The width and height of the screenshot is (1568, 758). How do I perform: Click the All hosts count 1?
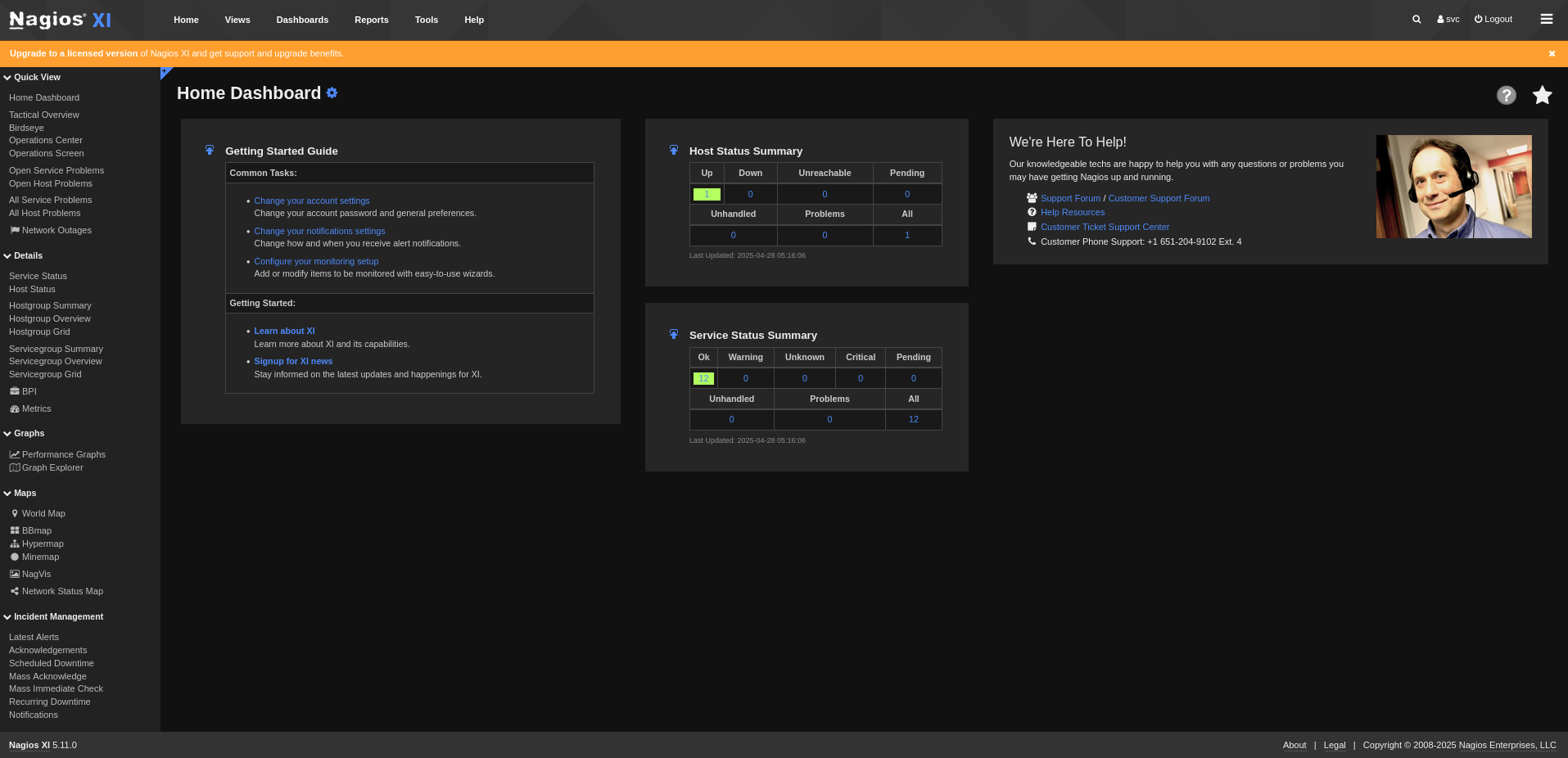[x=907, y=235]
